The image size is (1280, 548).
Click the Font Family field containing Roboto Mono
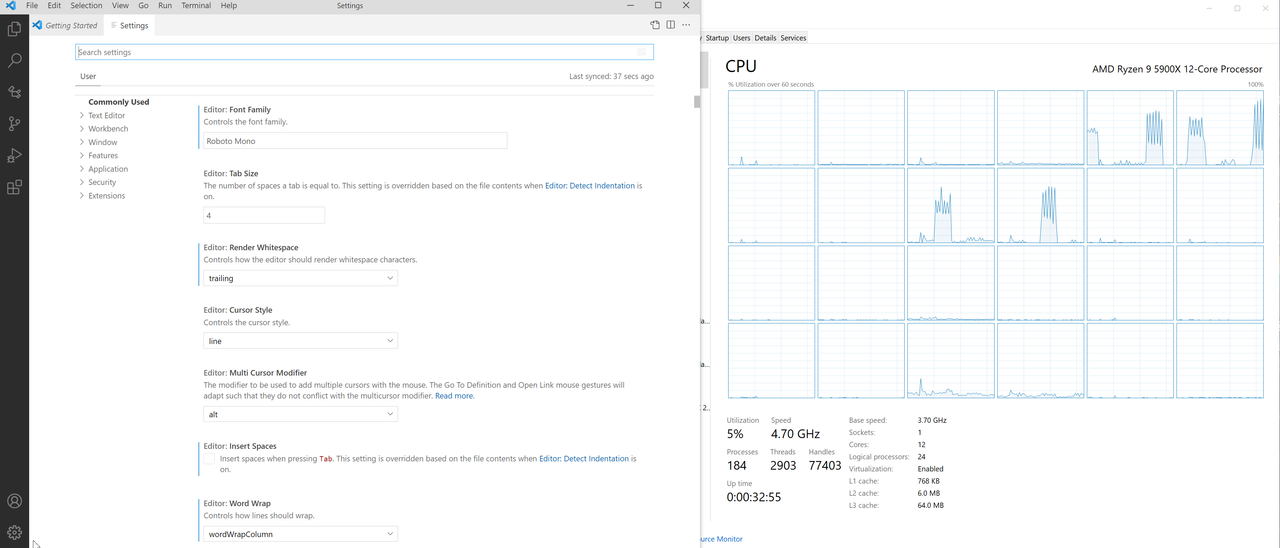[355, 141]
